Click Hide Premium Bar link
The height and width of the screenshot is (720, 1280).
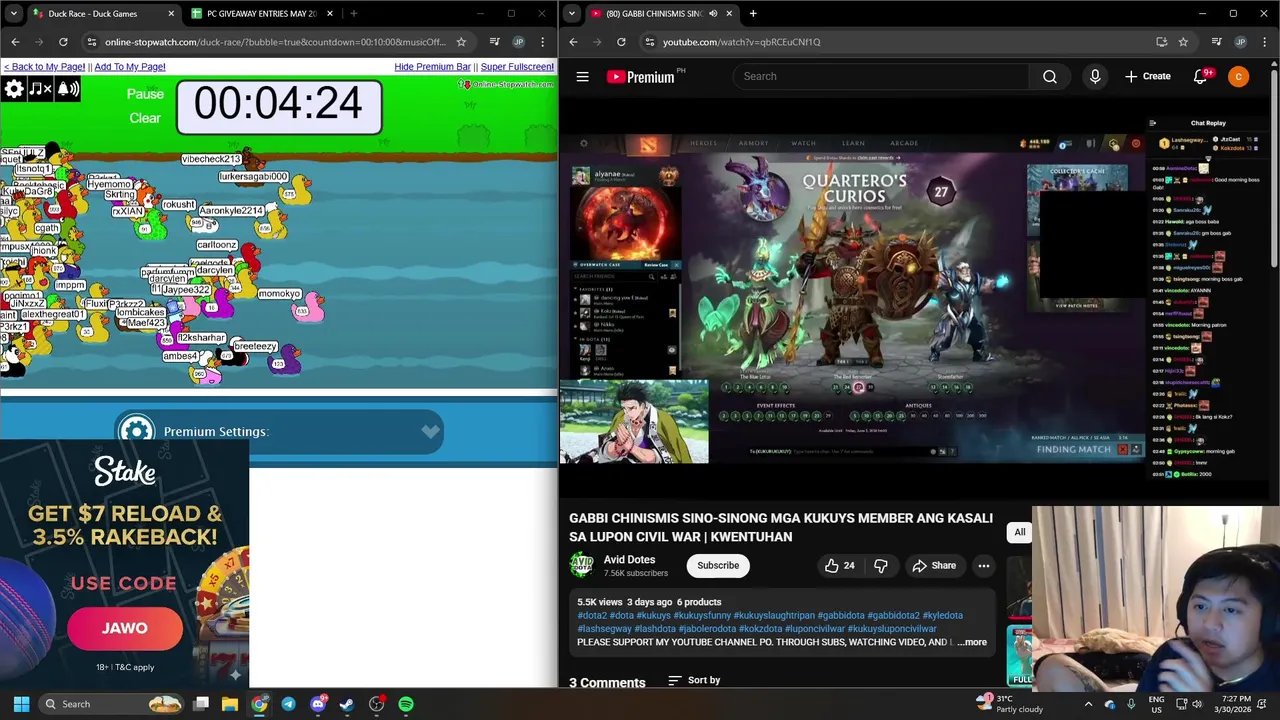pos(432,67)
